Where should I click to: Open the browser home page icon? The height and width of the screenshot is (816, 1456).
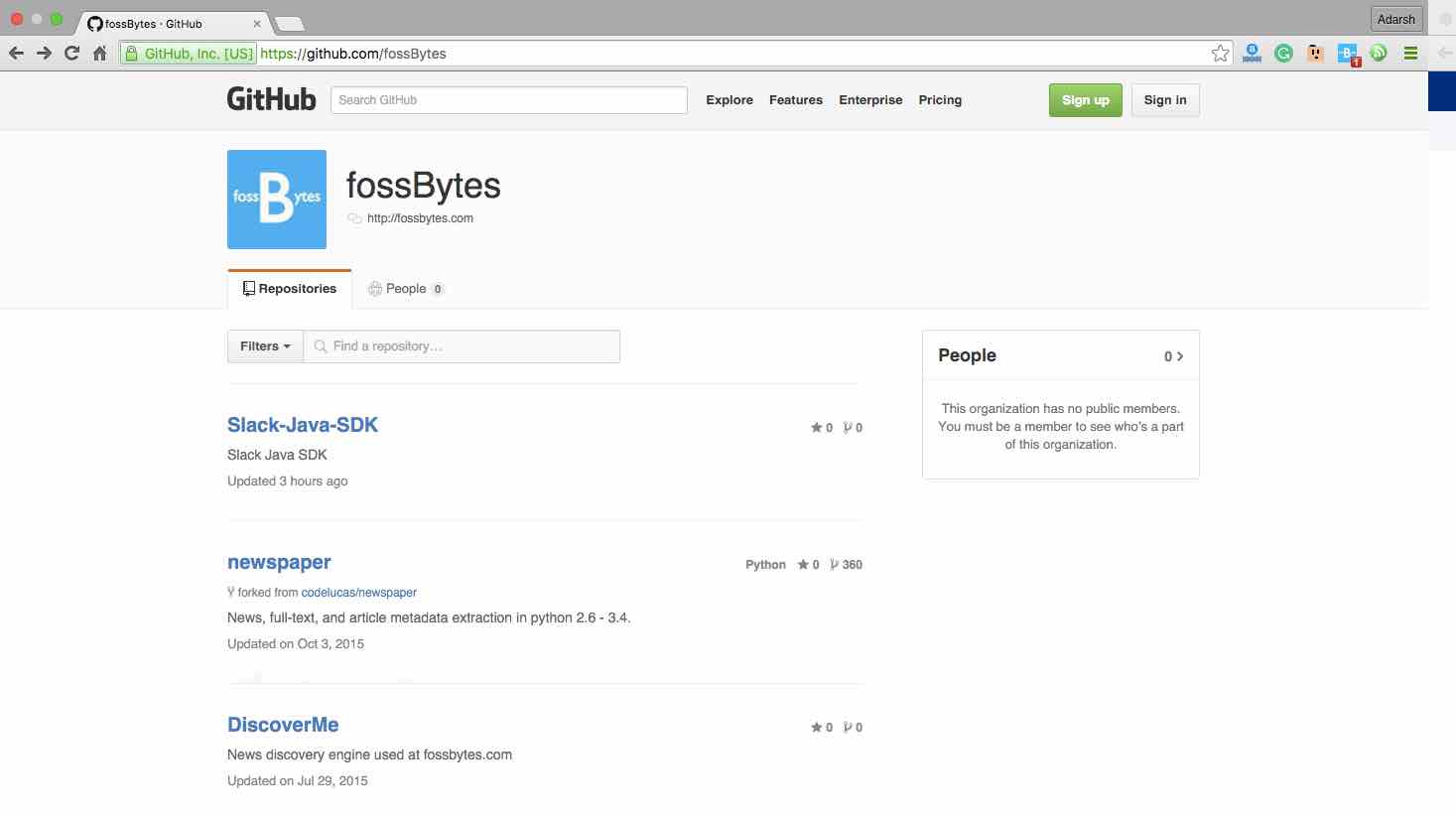coord(99,54)
